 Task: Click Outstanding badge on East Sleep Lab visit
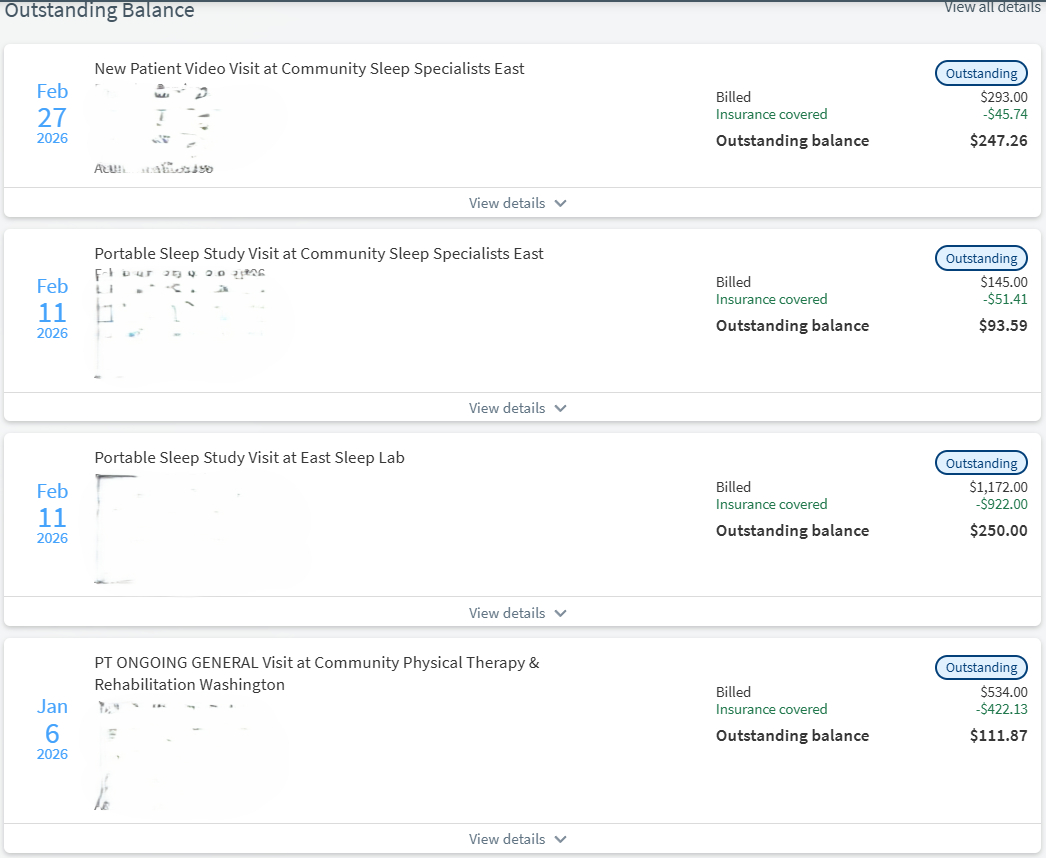tap(981, 463)
